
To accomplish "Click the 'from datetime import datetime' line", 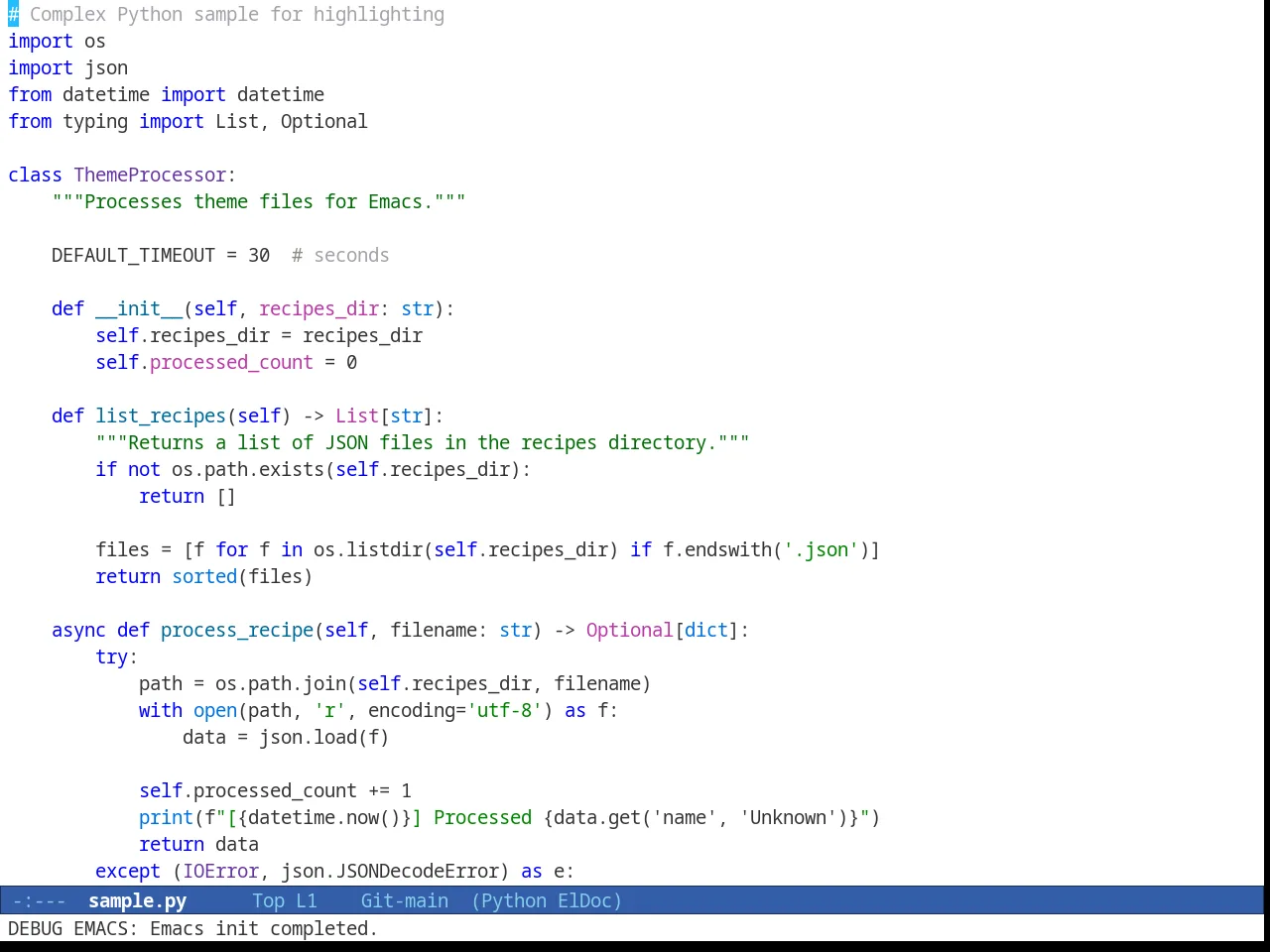I will tap(166, 95).
